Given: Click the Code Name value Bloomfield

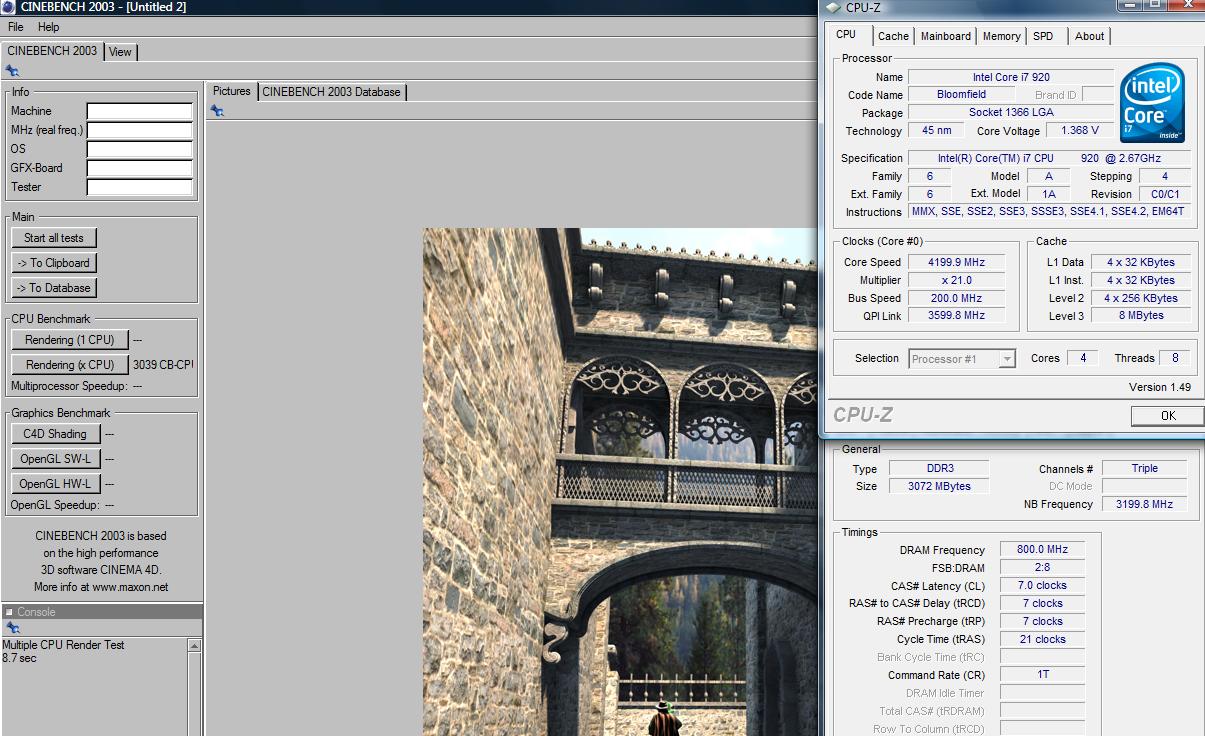Looking at the screenshot, I should pos(961,94).
